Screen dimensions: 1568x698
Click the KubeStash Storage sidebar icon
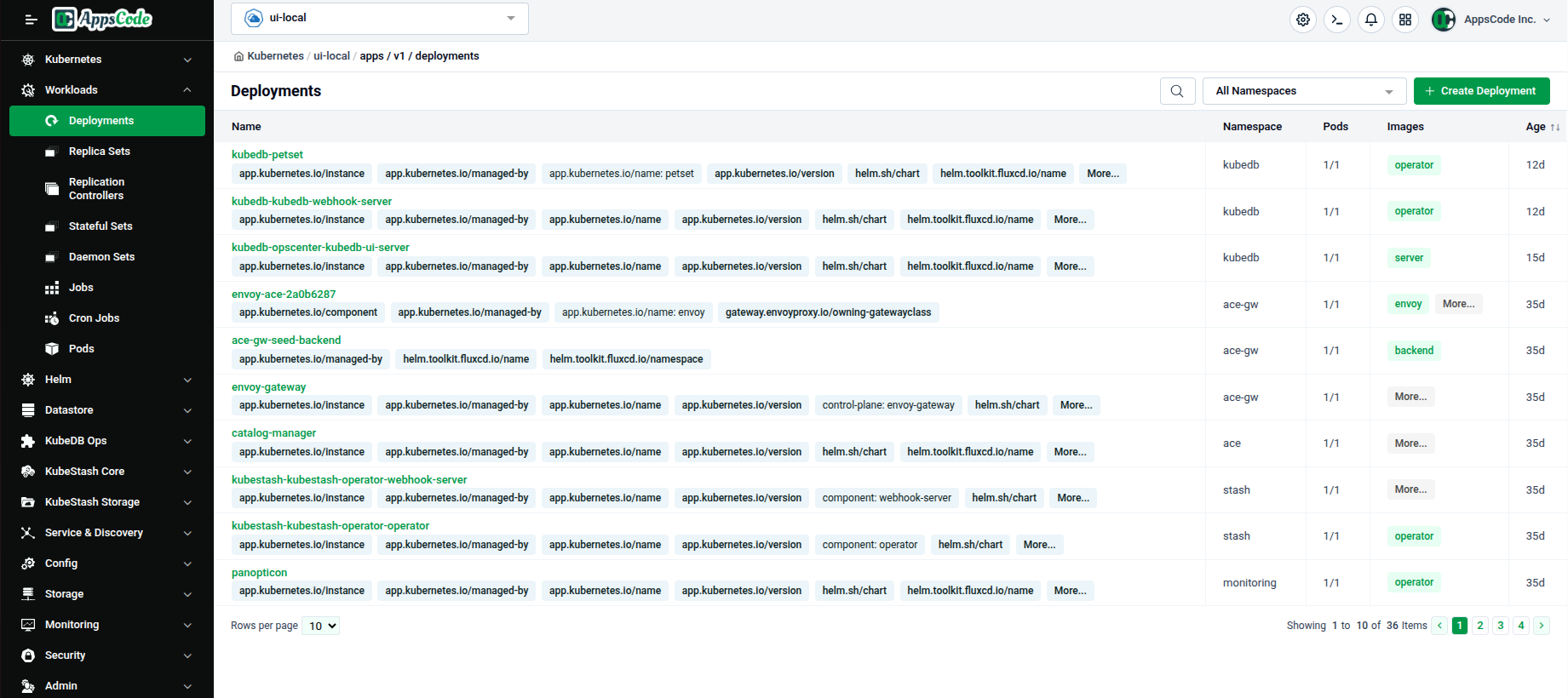28,502
